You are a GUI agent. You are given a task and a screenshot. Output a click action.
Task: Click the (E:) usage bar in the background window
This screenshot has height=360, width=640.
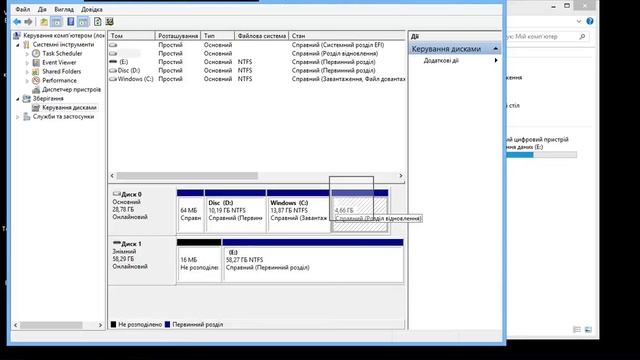[x=541, y=155]
